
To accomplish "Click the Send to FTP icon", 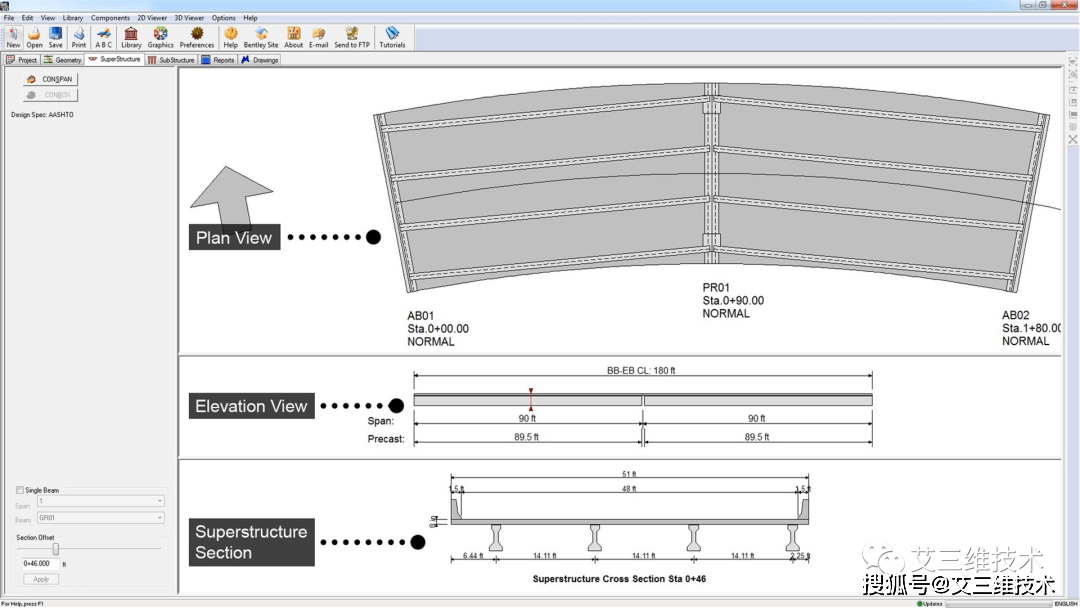I will tap(352, 37).
